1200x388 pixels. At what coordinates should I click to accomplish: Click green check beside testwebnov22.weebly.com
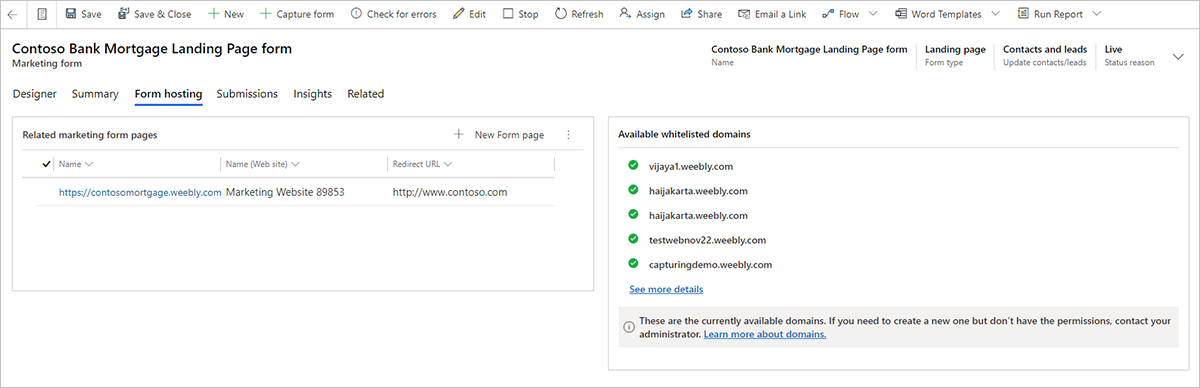633,239
